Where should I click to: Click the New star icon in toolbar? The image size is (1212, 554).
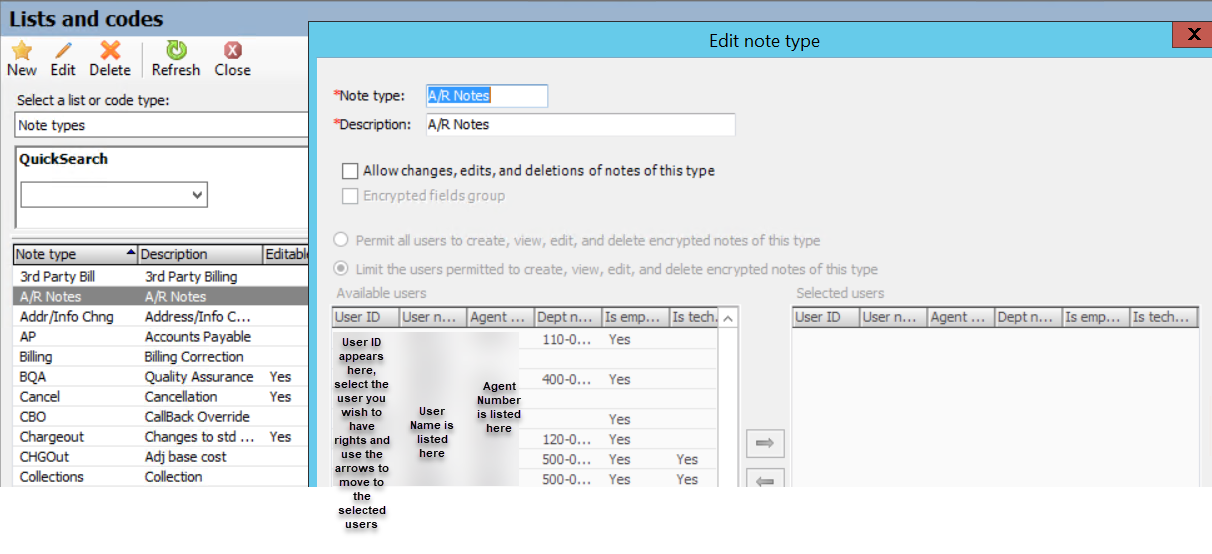(x=22, y=50)
